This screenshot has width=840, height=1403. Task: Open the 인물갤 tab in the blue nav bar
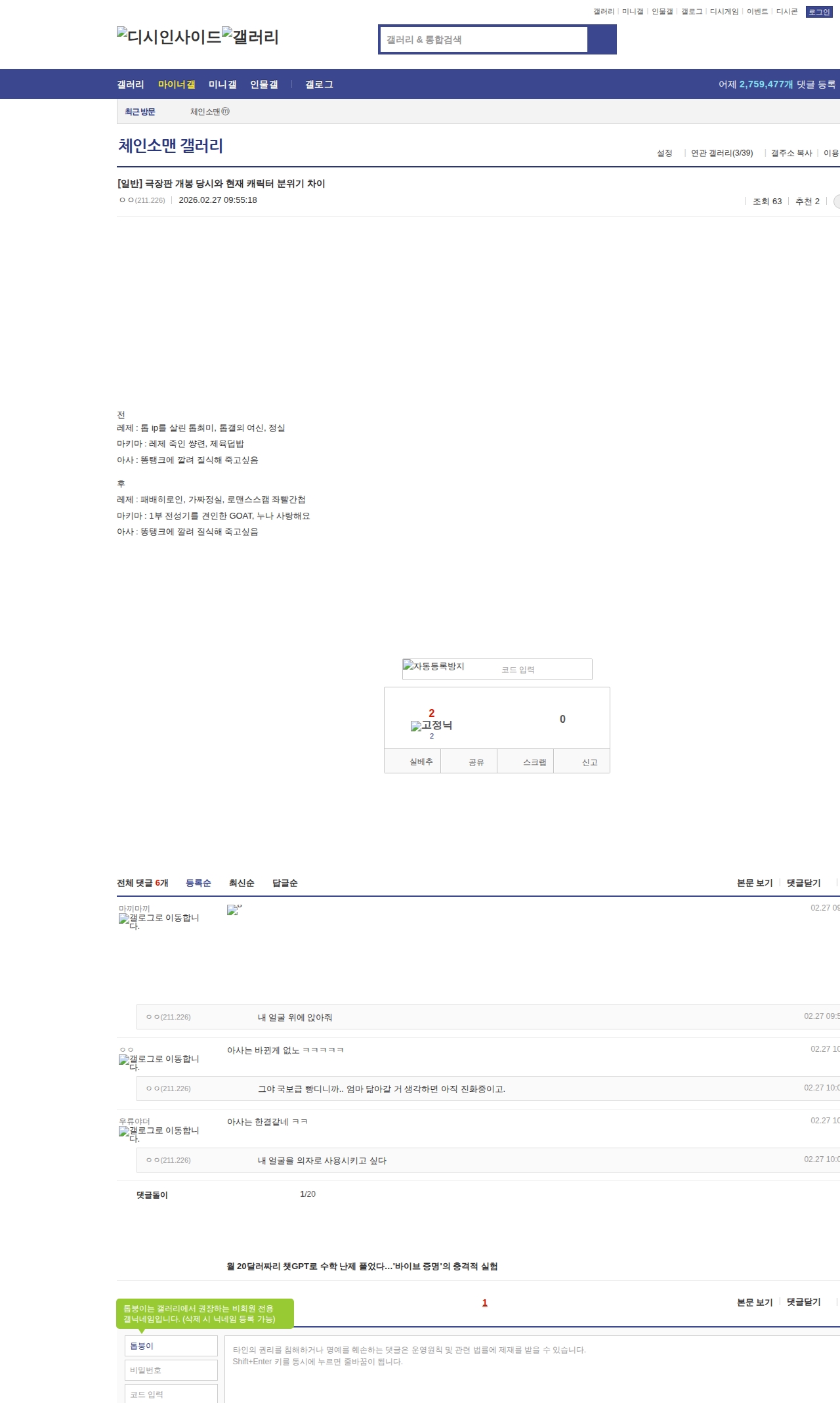click(x=264, y=85)
